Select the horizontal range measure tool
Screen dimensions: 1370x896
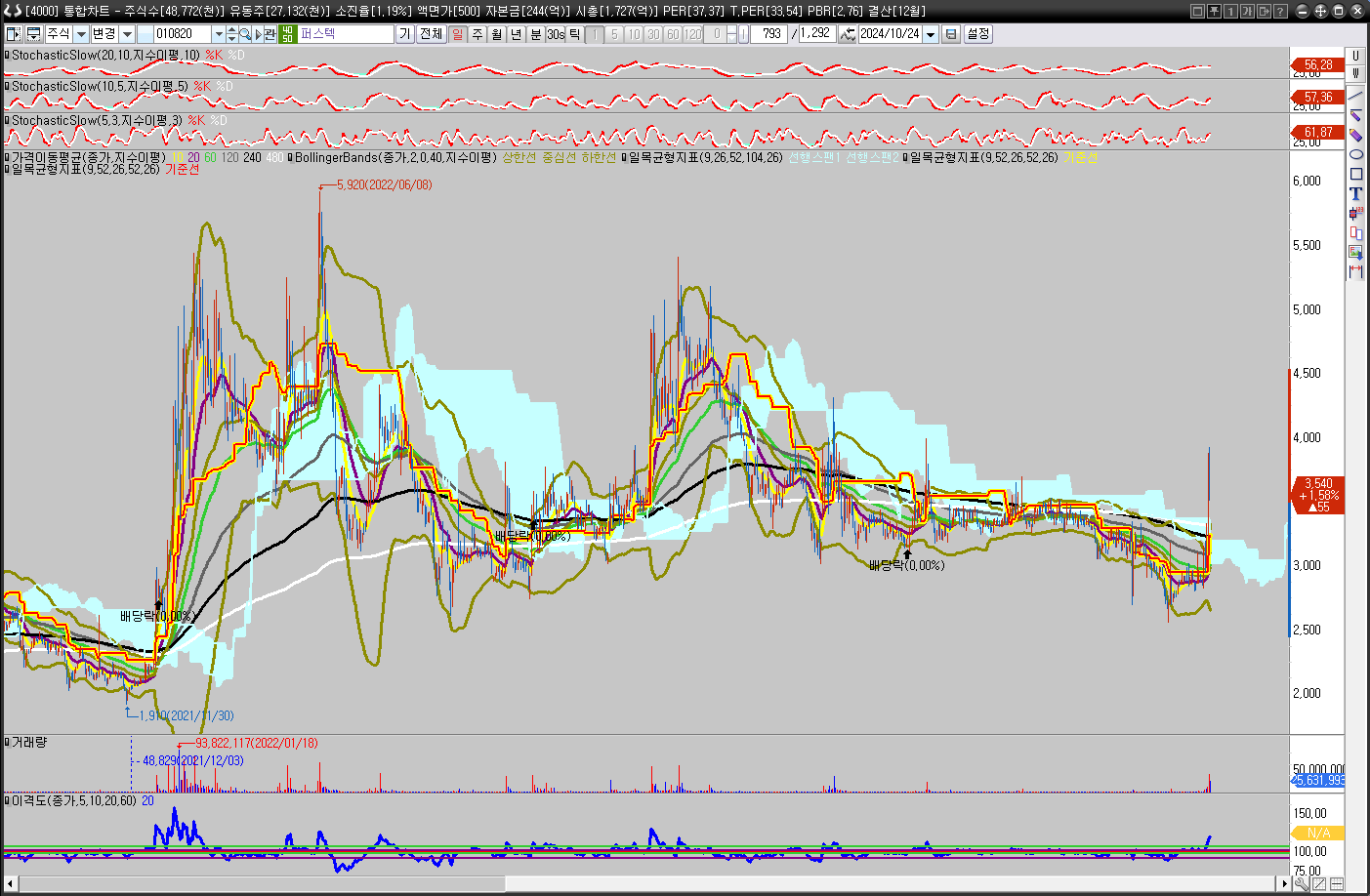coord(1355,271)
